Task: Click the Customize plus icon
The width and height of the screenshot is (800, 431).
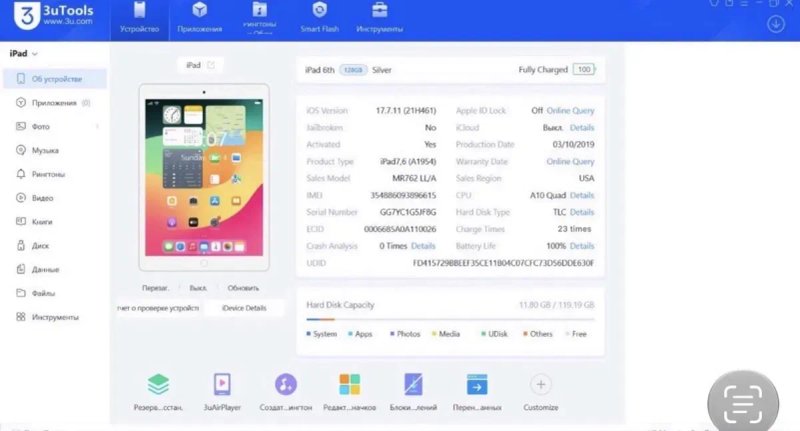Action: coord(541,385)
